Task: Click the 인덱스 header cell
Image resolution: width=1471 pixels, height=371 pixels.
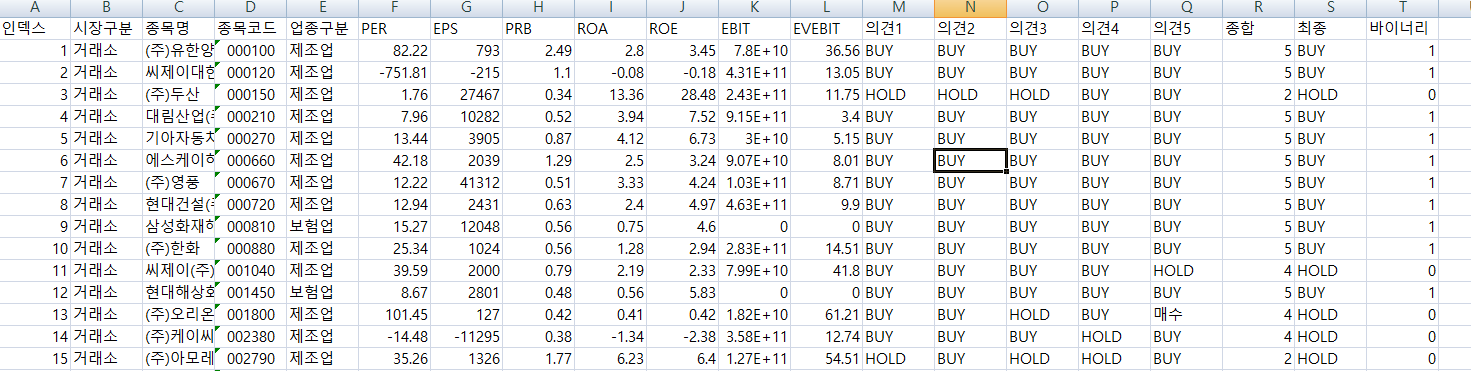Action: tap(35, 28)
